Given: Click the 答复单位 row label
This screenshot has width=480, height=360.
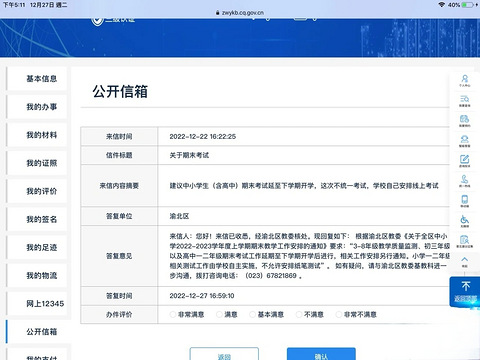Looking at the screenshot, I should coord(119,216).
